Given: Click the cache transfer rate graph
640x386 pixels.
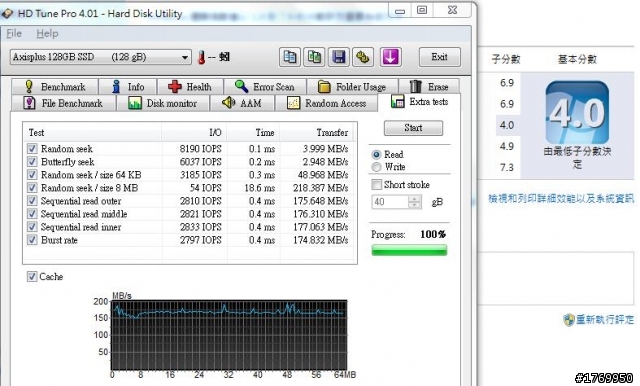Looking at the screenshot, I should pyautogui.click(x=229, y=335).
